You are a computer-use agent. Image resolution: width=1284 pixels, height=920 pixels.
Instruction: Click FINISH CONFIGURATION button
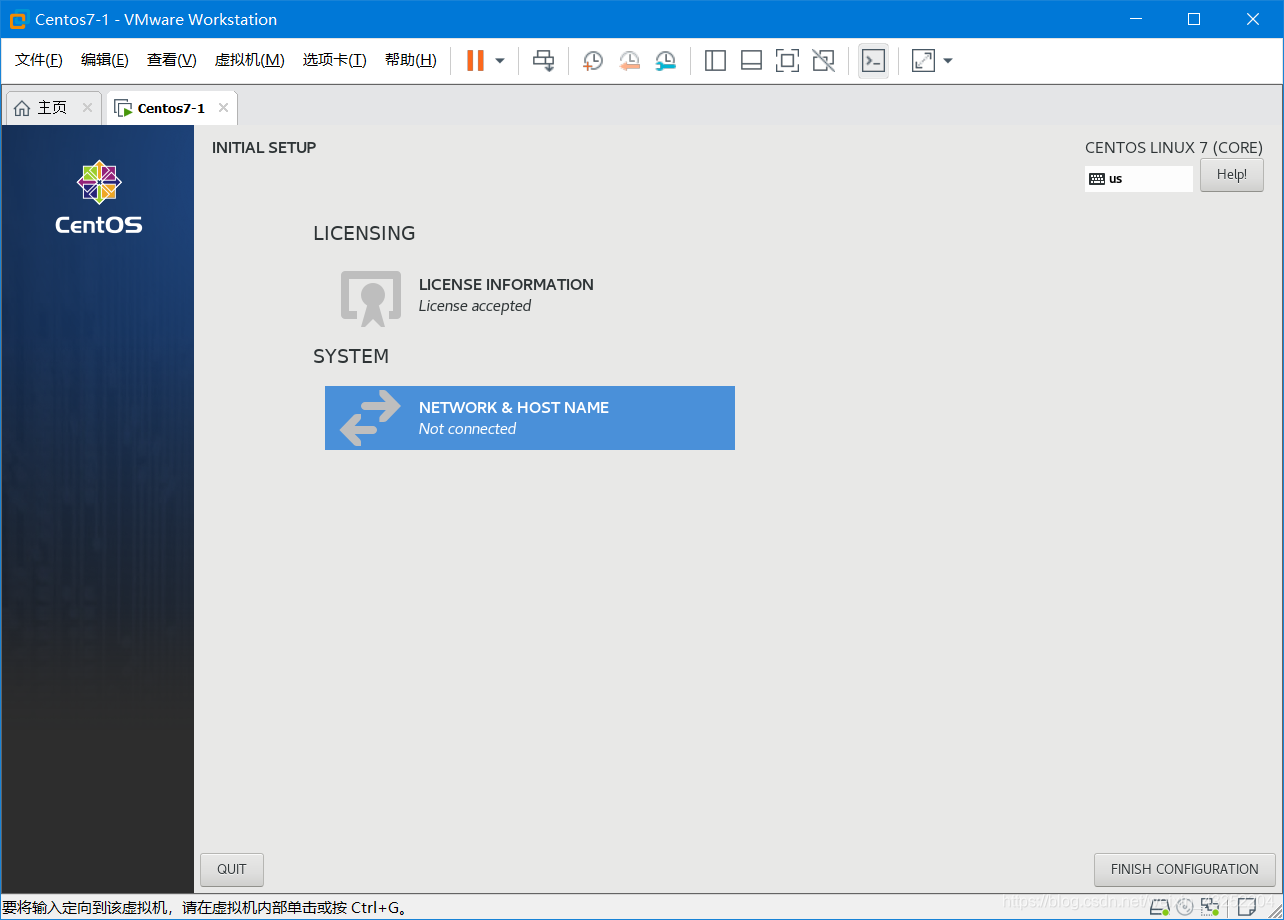tap(1185, 869)
